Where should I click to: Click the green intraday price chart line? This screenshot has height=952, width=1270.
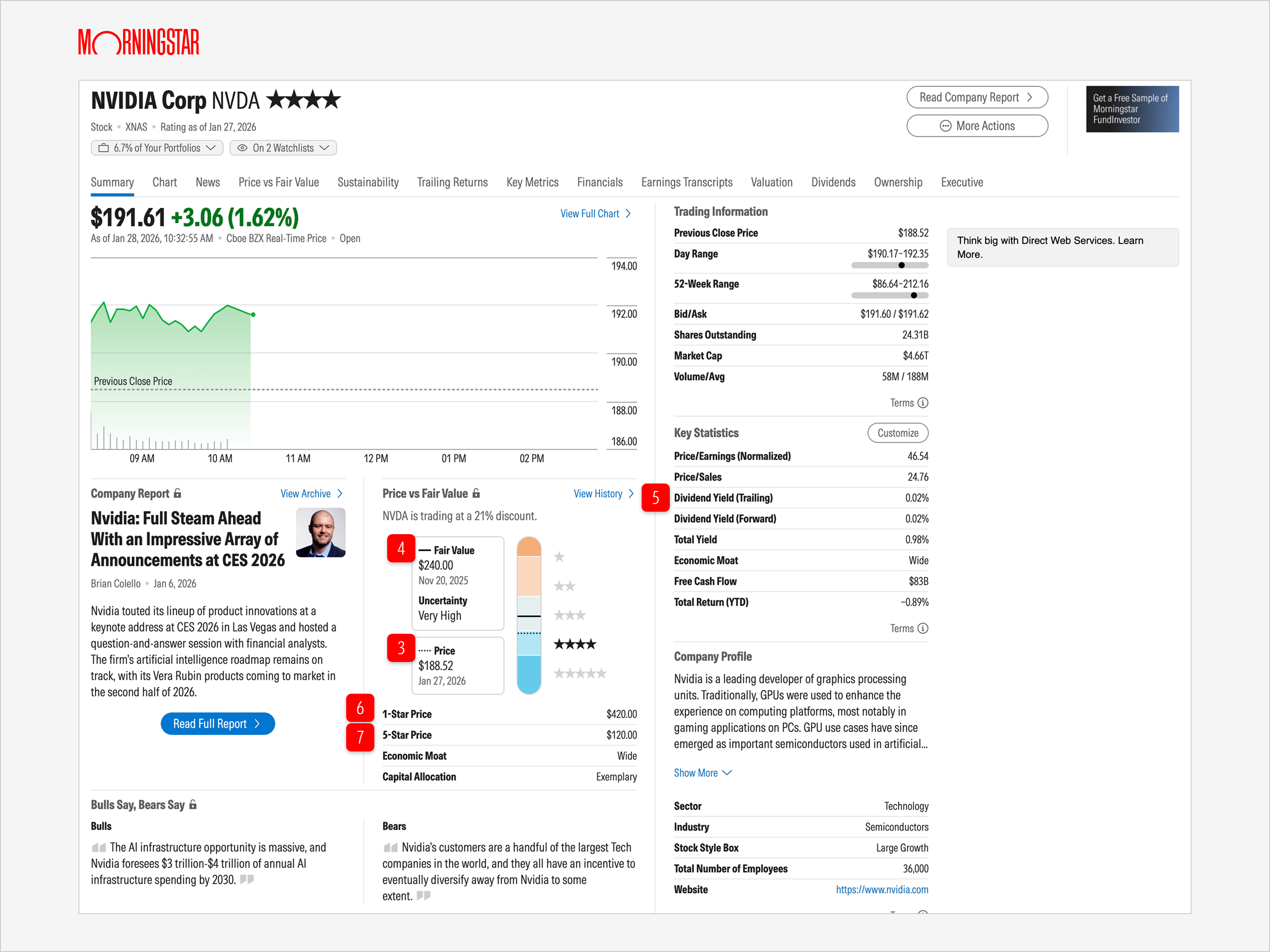point(172,317)
